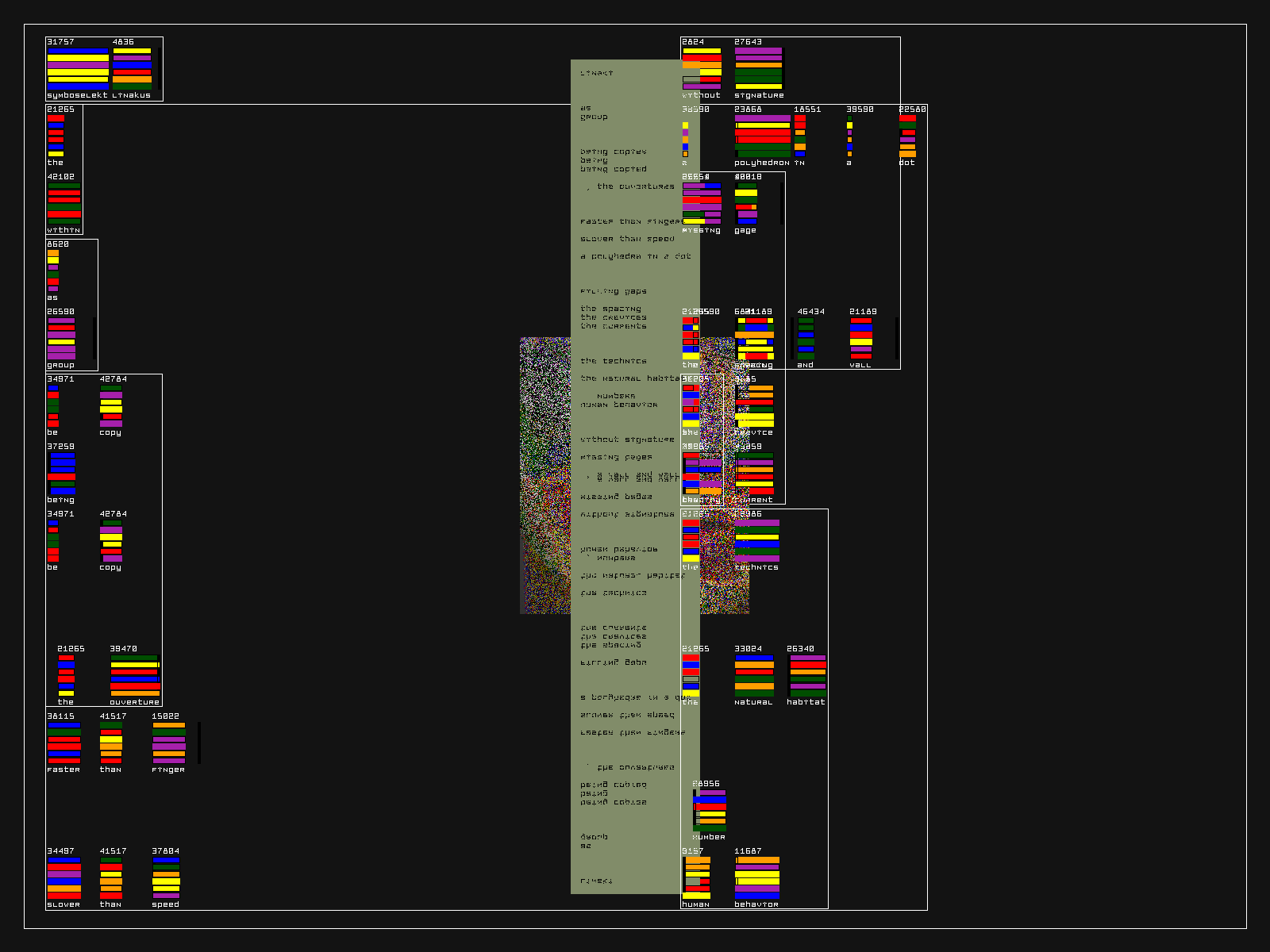1270x952 pixels.
Task: Select the 'dot' block numbered 22580
Action: pos(907,136)
